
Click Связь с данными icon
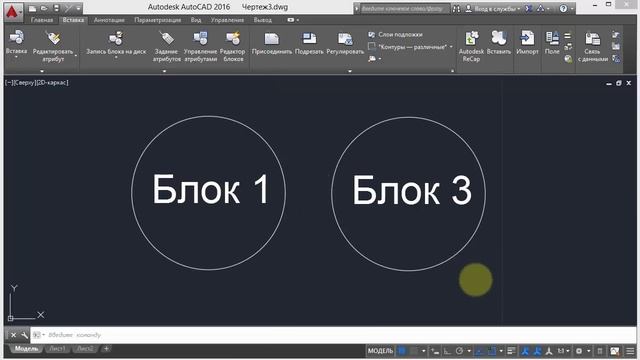click(592, 39)
